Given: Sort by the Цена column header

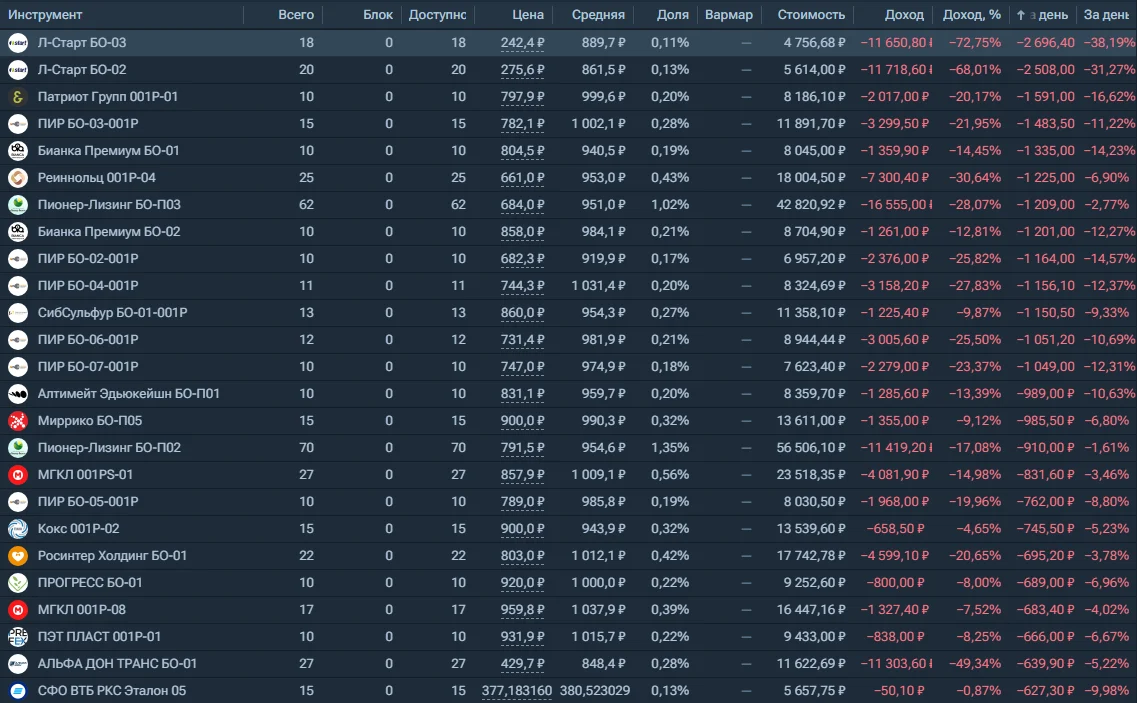Looking at the screenshot, I should click(x=528, y=15).
